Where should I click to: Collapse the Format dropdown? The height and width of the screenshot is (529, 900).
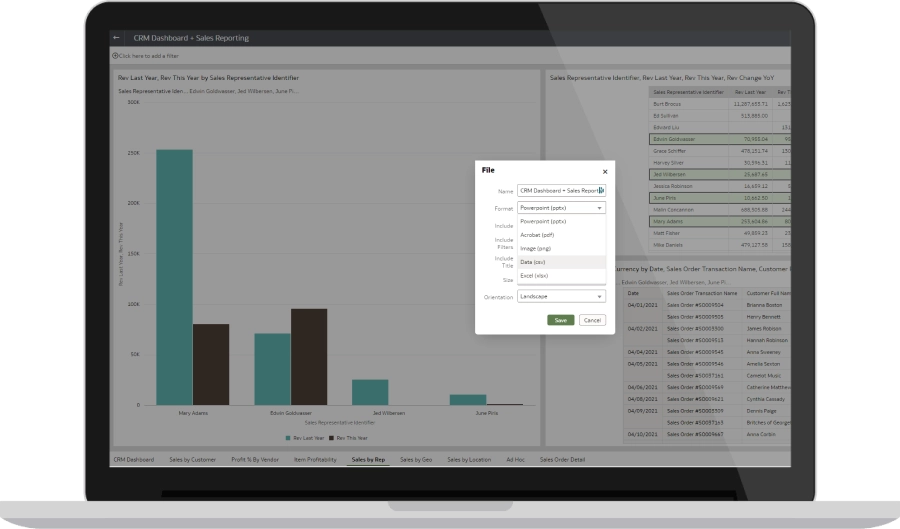600,208
